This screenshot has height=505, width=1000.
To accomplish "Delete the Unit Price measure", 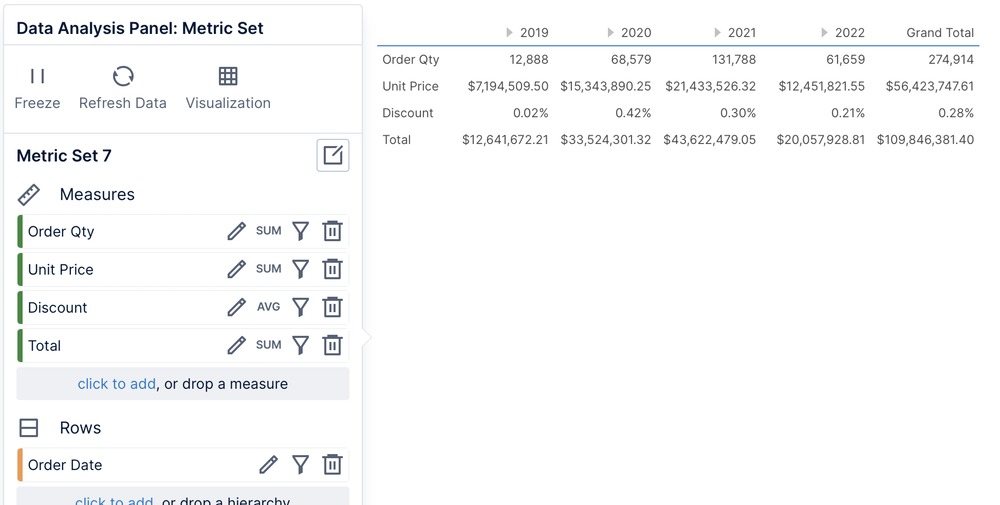I will pyautogui.click(x=332, y=270).
